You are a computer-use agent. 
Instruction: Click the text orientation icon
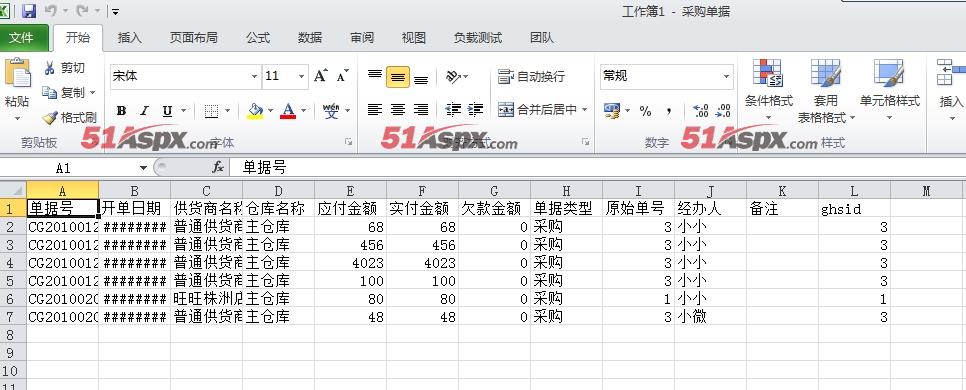coord(453,76)
